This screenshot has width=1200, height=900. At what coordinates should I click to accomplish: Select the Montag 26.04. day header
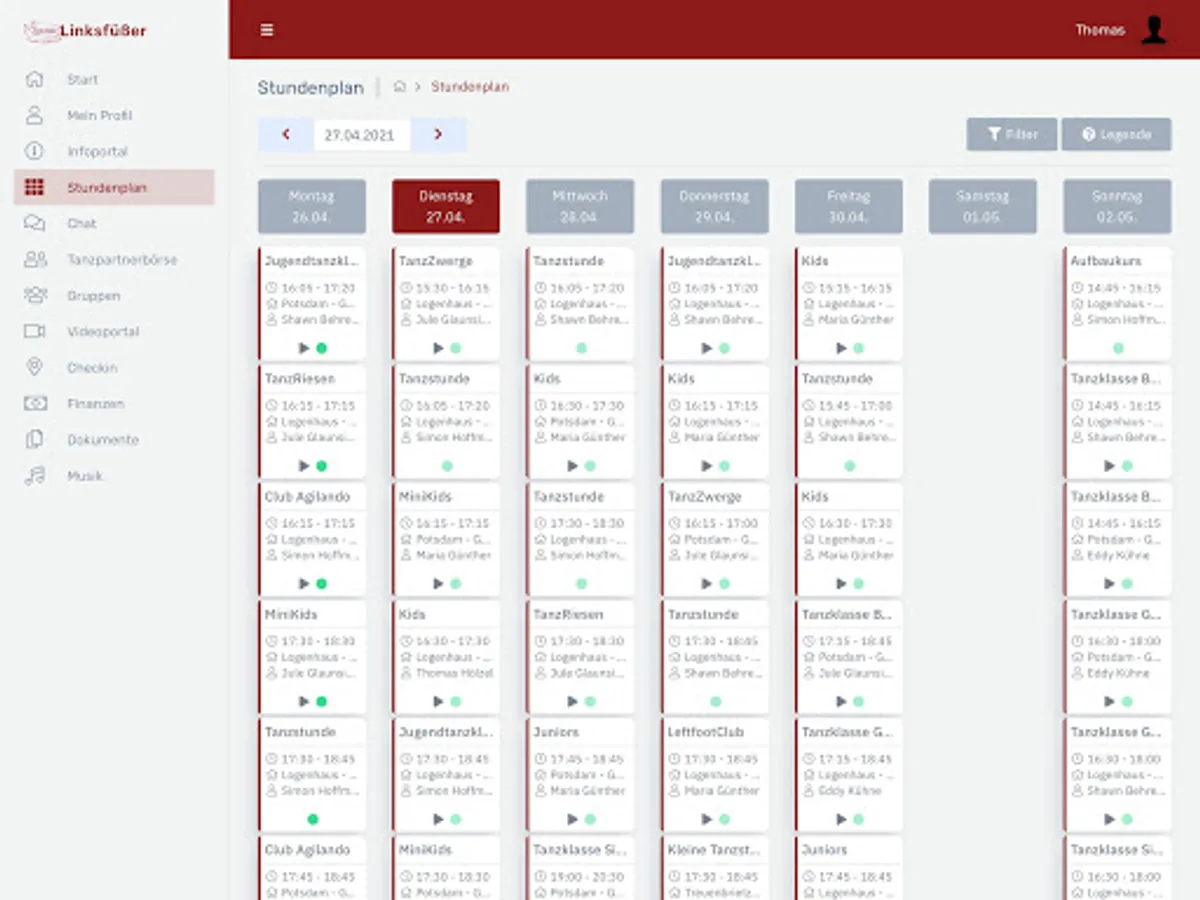pos(312,207)
